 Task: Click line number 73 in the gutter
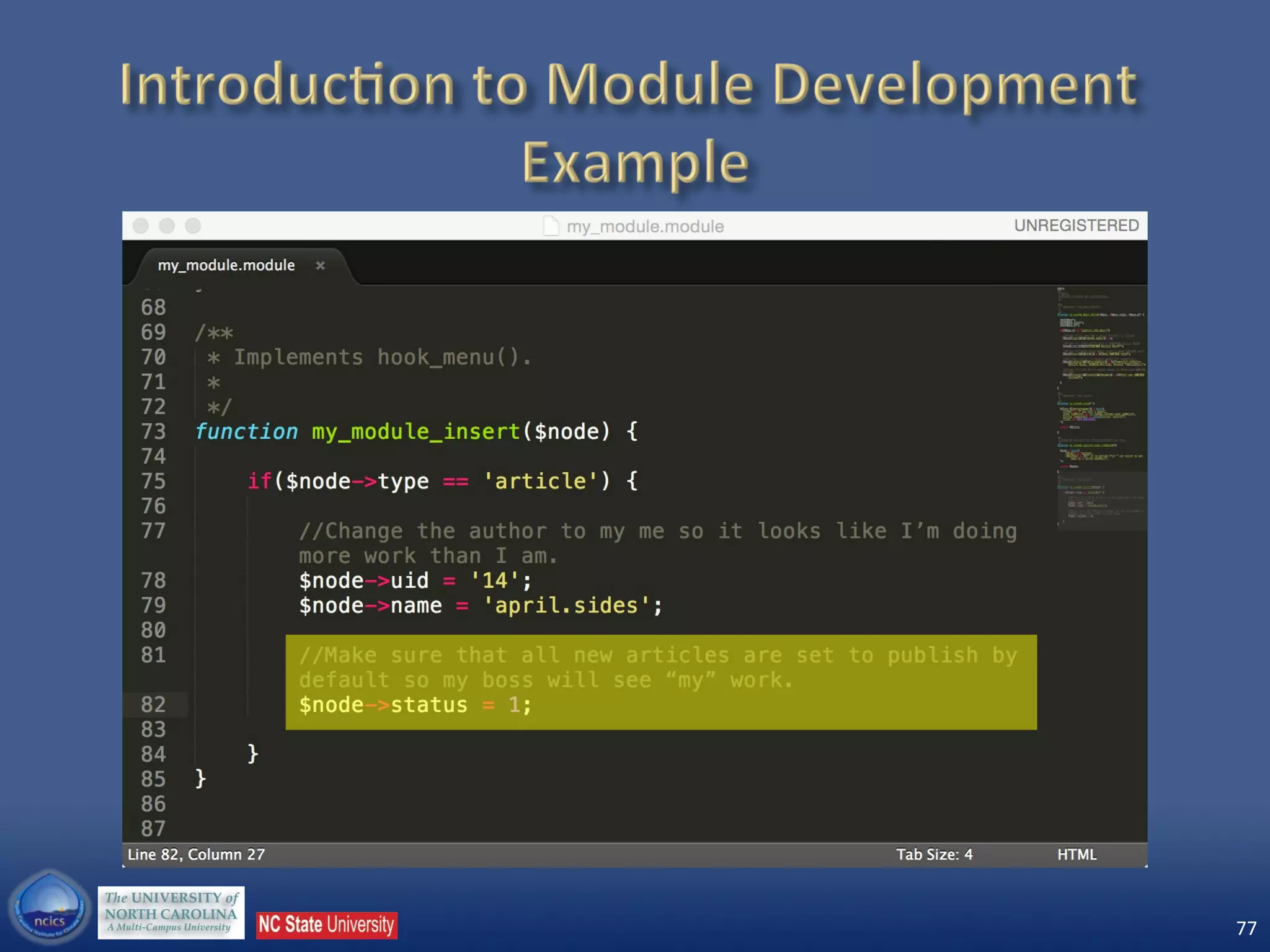point(153,431)
